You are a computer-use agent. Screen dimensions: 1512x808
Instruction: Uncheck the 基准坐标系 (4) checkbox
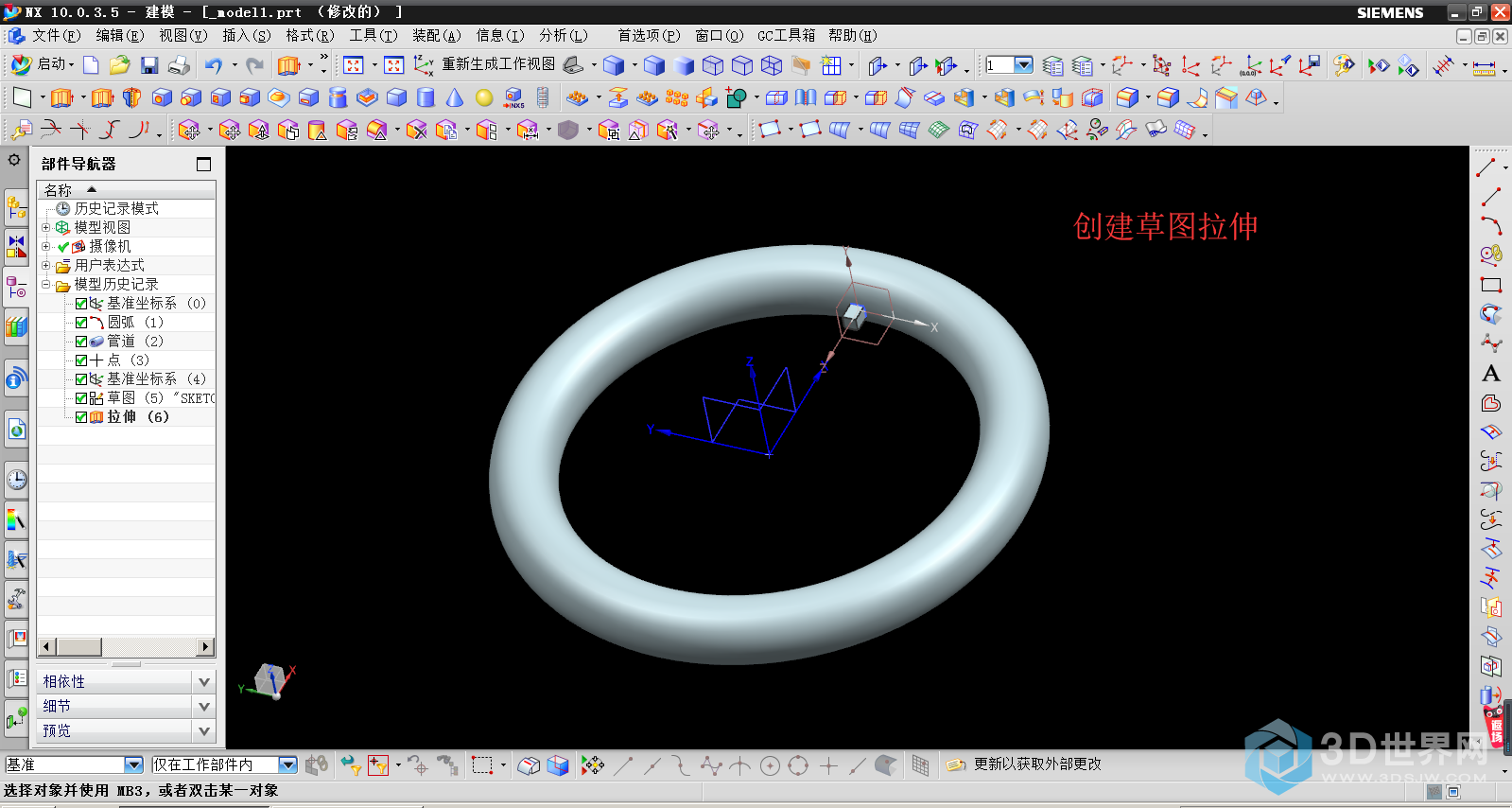pos(81,379)
